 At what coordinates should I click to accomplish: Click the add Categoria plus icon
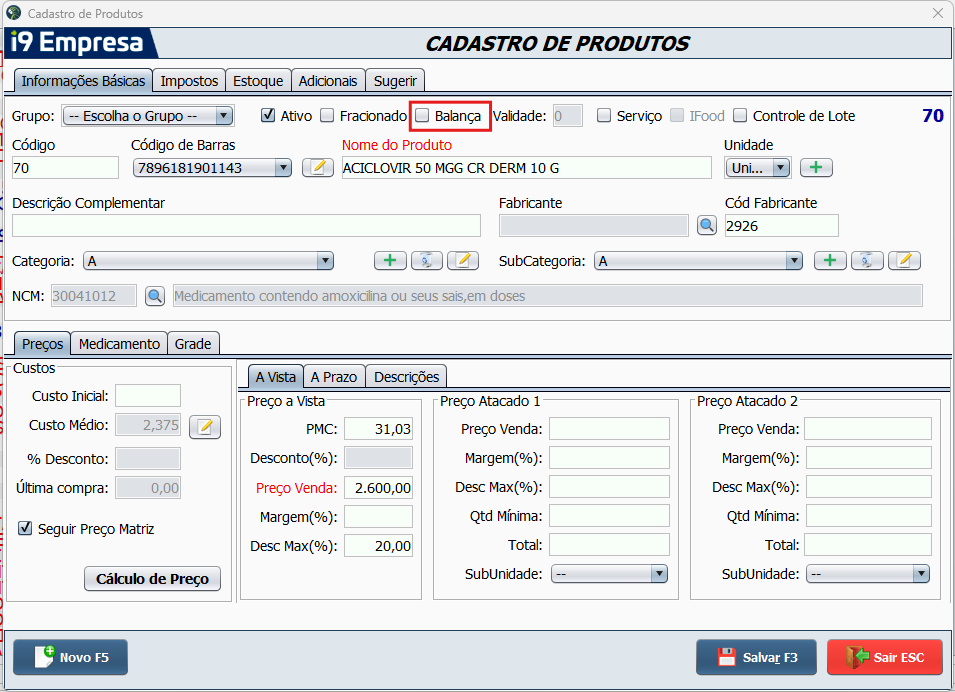390,261
